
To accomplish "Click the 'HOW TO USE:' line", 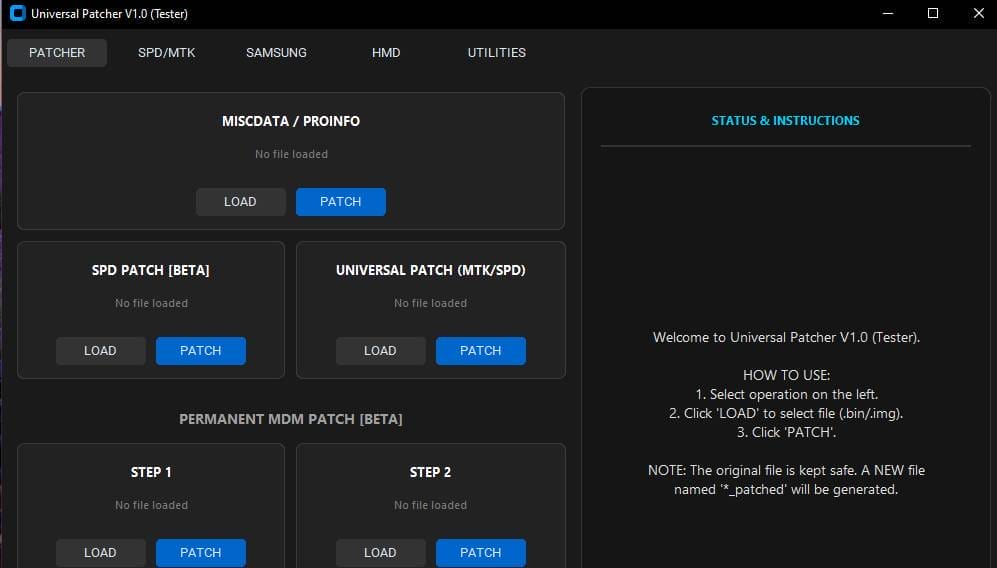I will 787,375.
